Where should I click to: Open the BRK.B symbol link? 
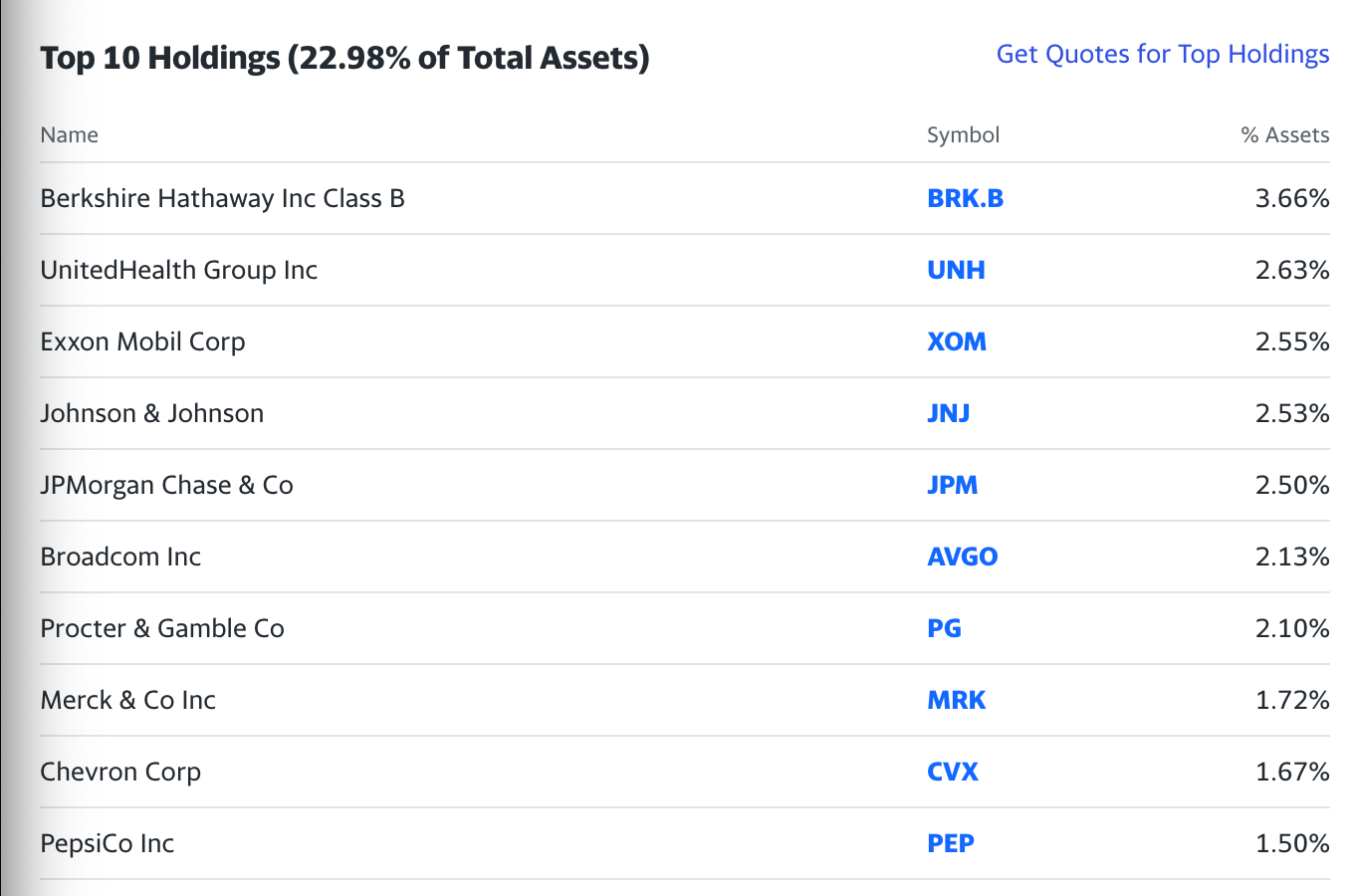(965, 198)
